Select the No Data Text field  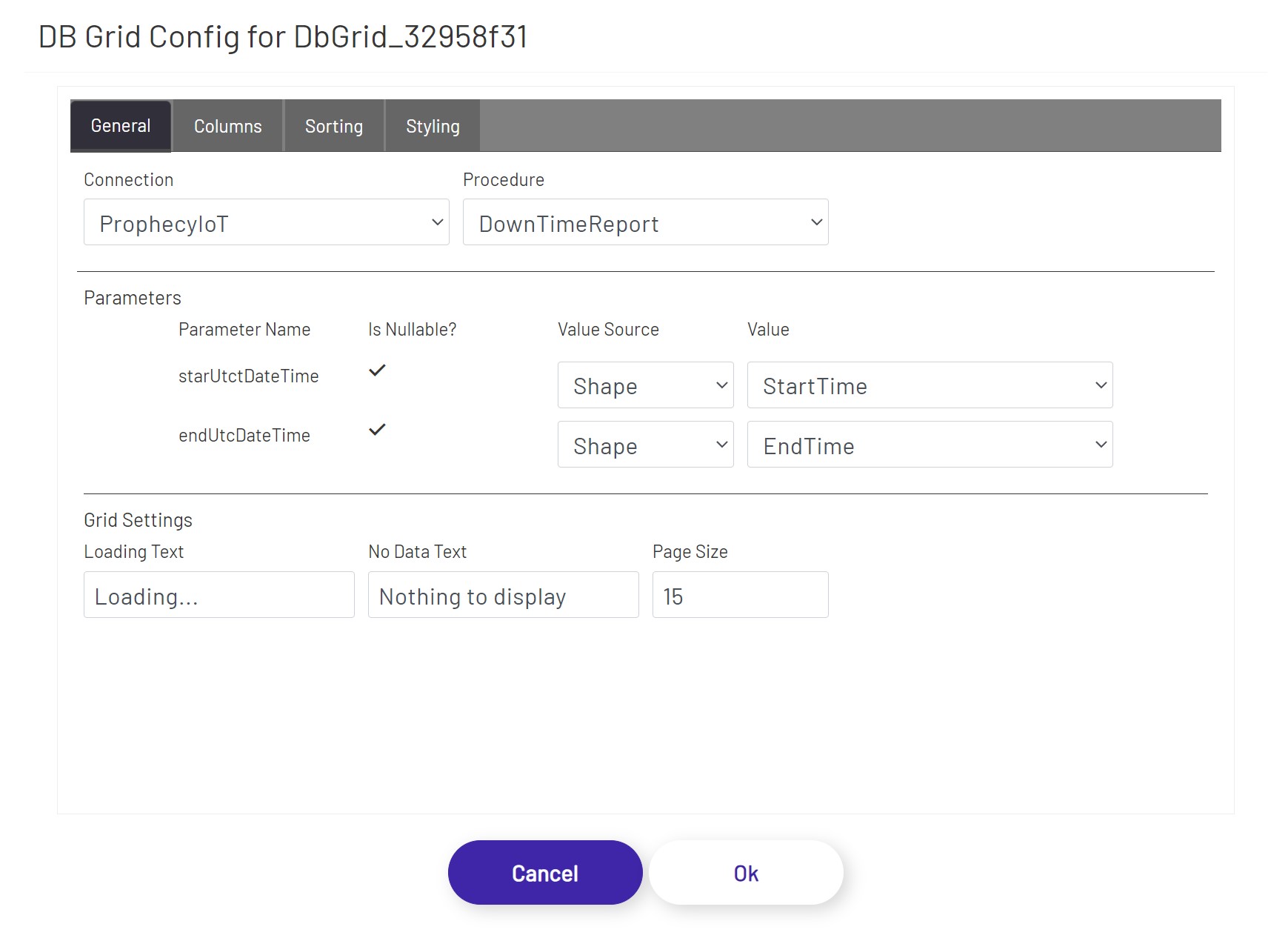pyautogui.click(x=502, y=594)
